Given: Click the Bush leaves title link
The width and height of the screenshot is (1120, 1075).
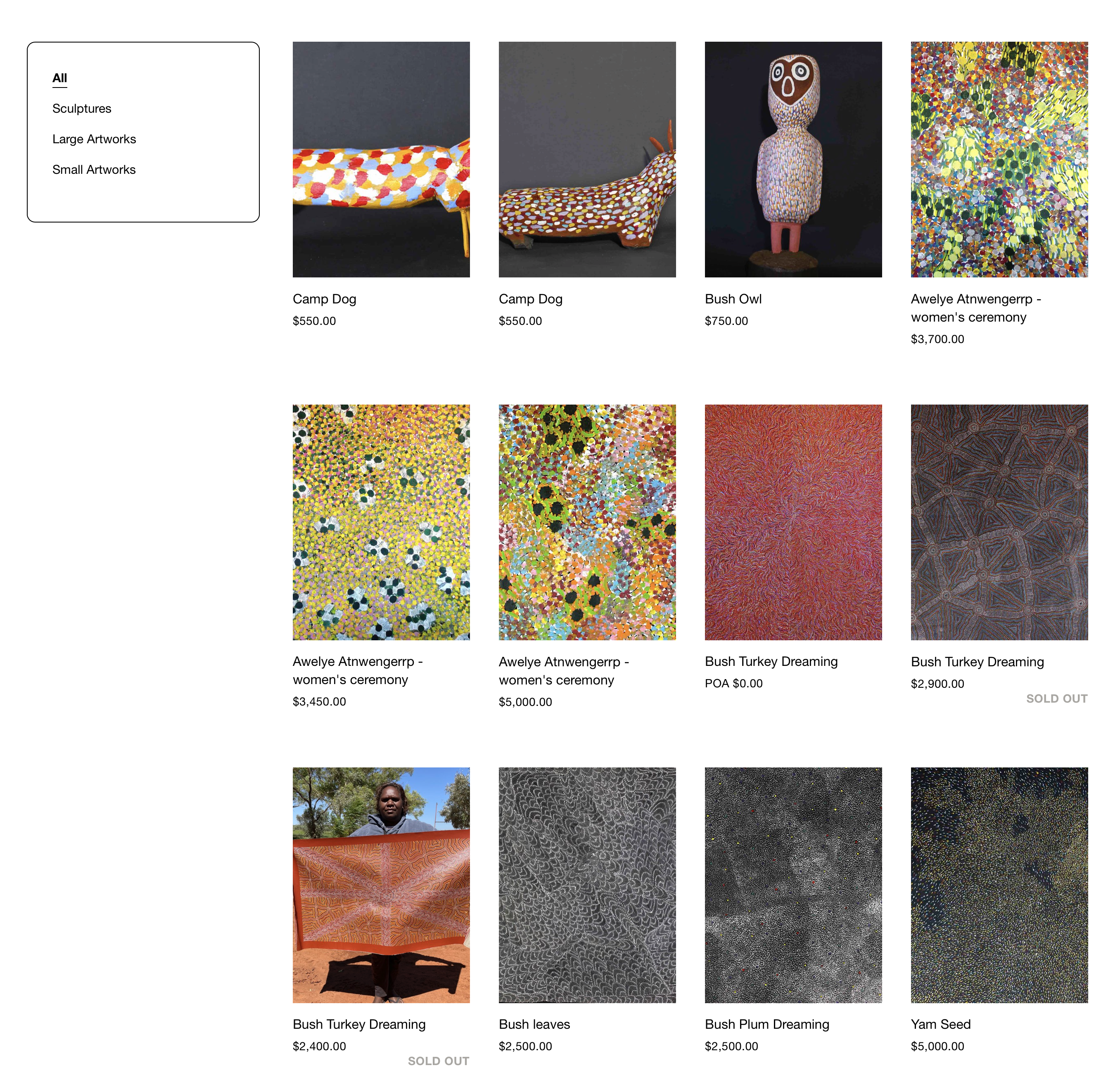Looking at the screenshot, I should pyautogui.click(x=534, y=1024).
